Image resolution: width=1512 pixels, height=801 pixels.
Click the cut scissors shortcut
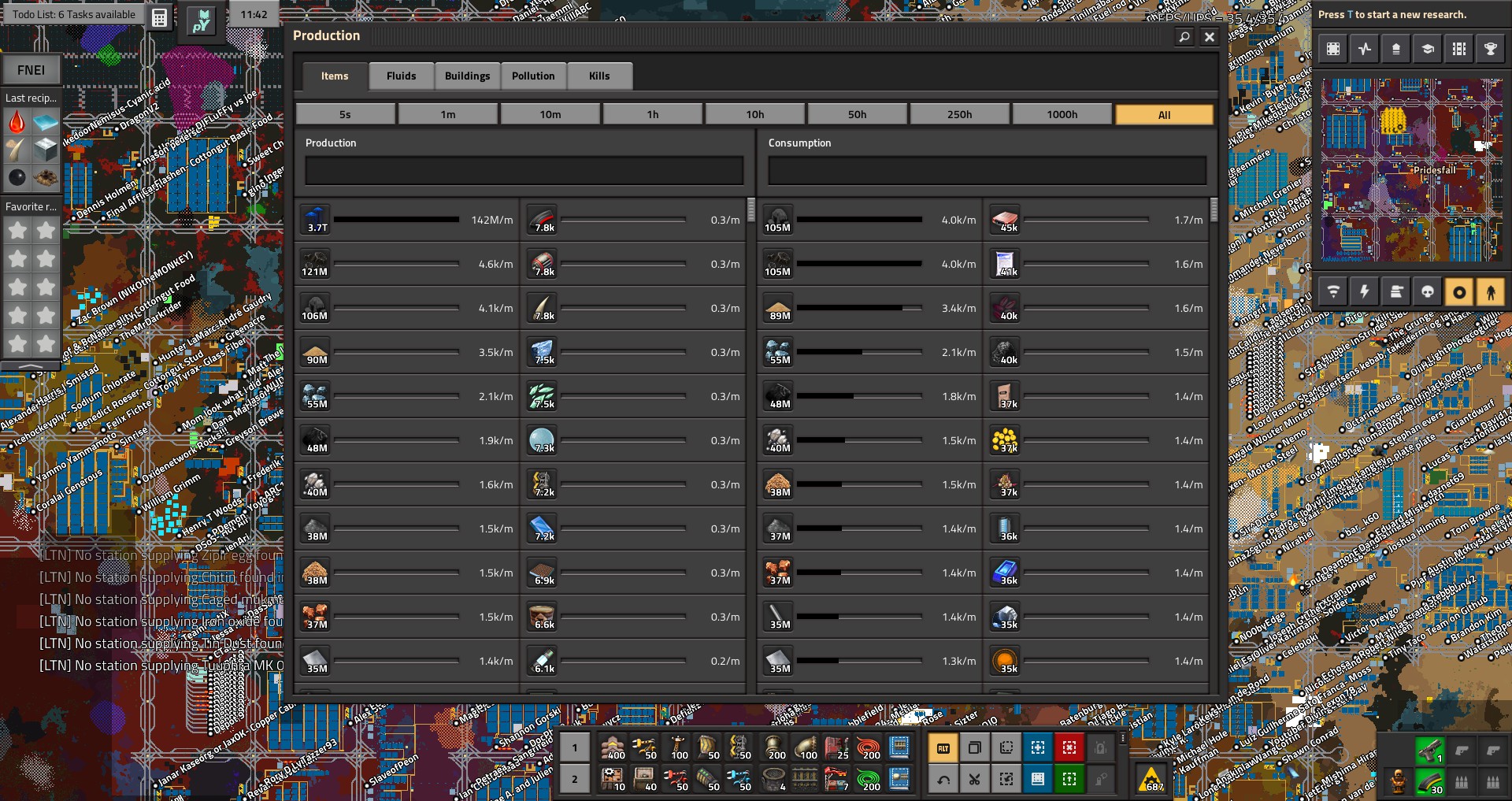coord(975,780)
